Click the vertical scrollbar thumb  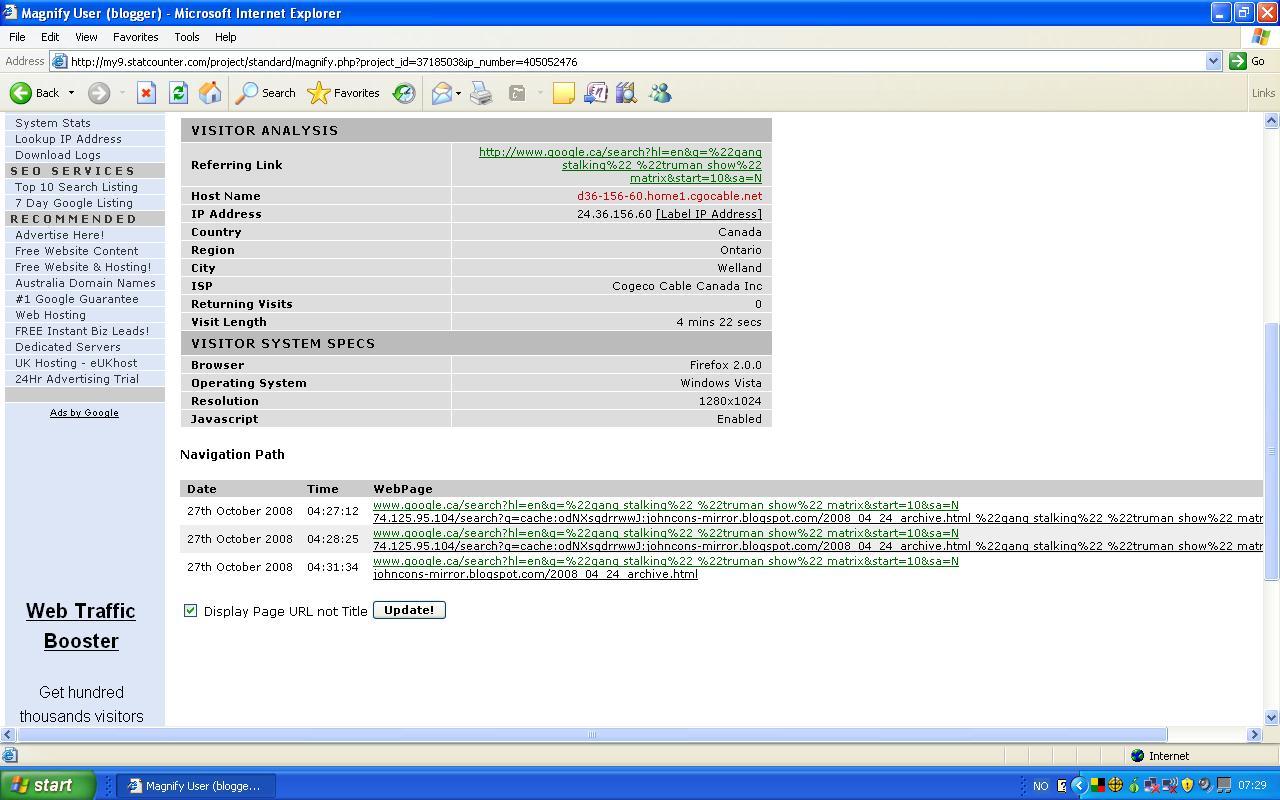point(1272,450)
